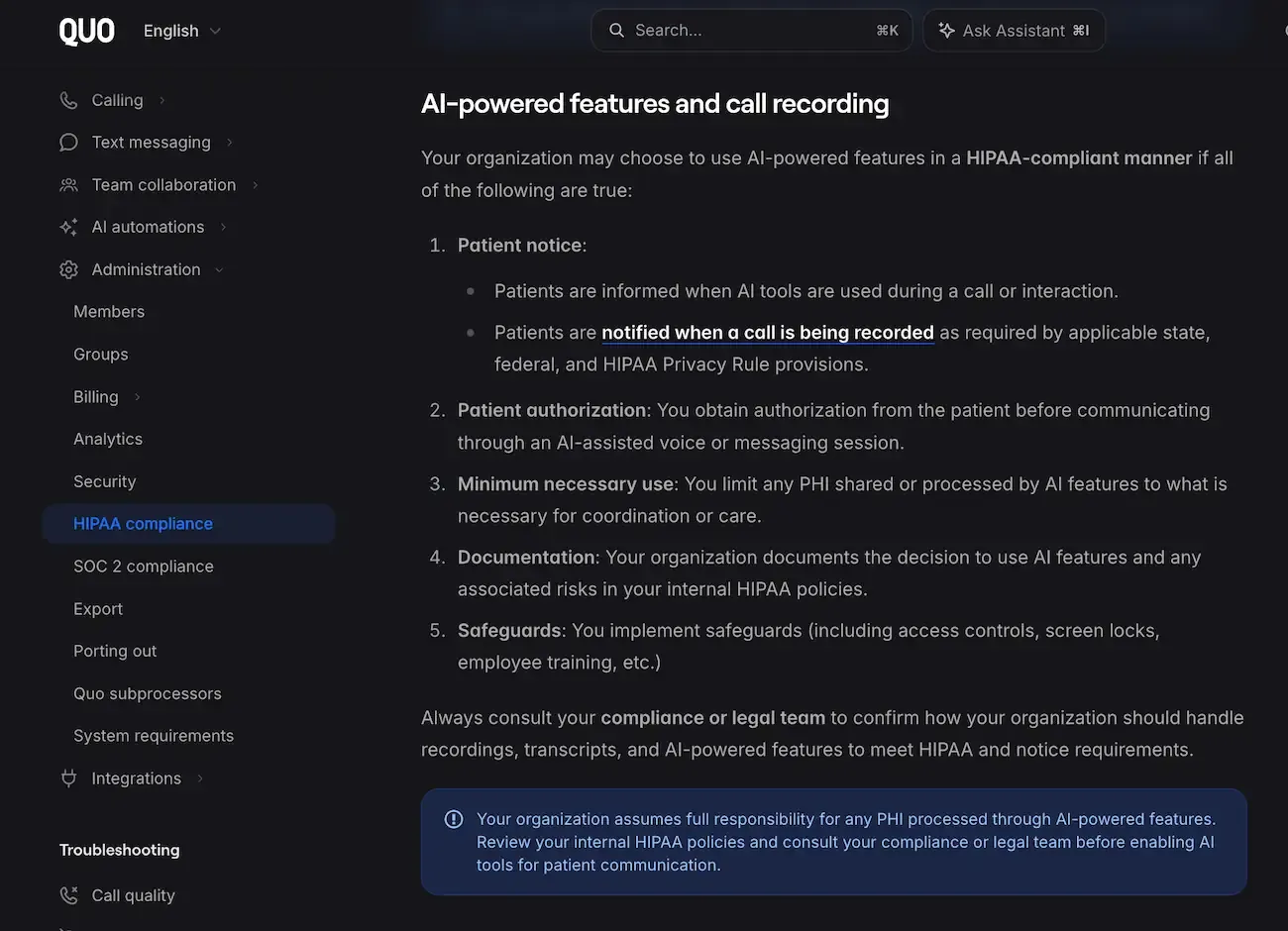Click the Ask Assistant sparkle icon
Viewport: 1288px width, 931px height.
pos(946,31)
